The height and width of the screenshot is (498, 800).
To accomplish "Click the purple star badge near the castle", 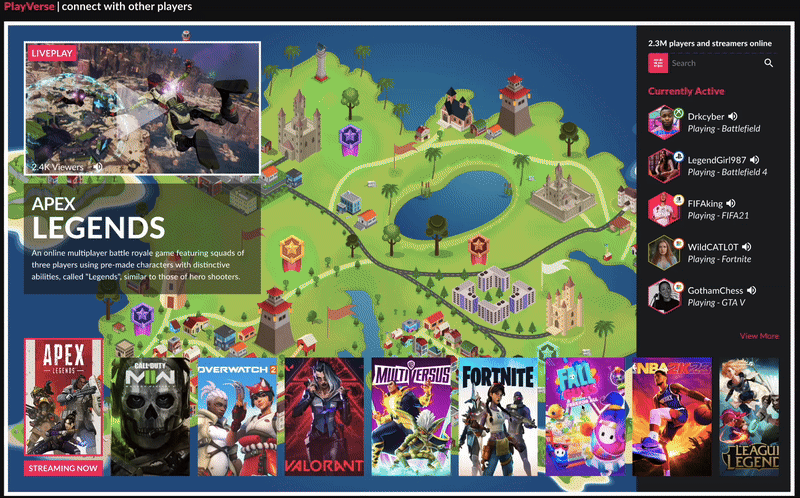I will (349, 135).
